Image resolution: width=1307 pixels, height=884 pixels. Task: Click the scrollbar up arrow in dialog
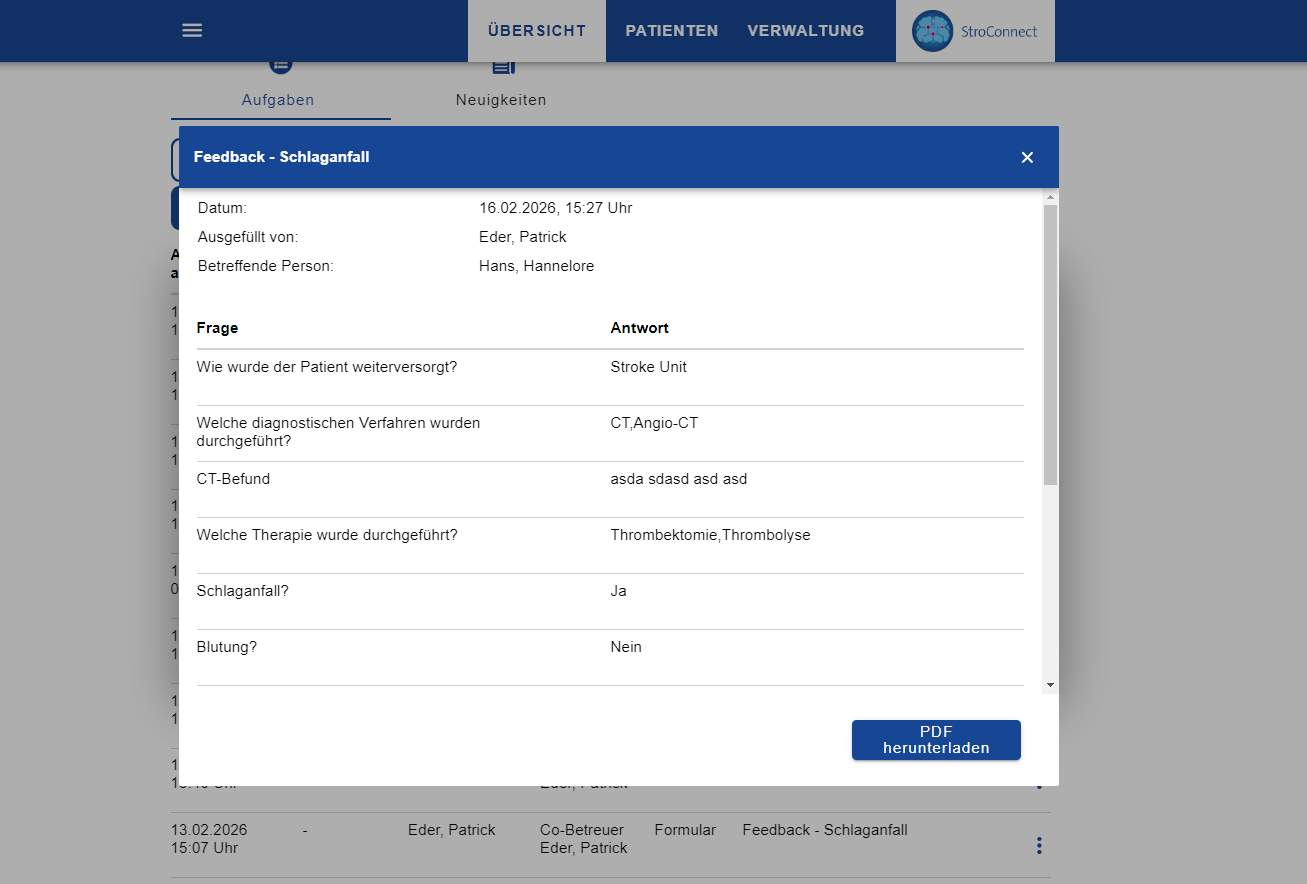coord(1050,196)
